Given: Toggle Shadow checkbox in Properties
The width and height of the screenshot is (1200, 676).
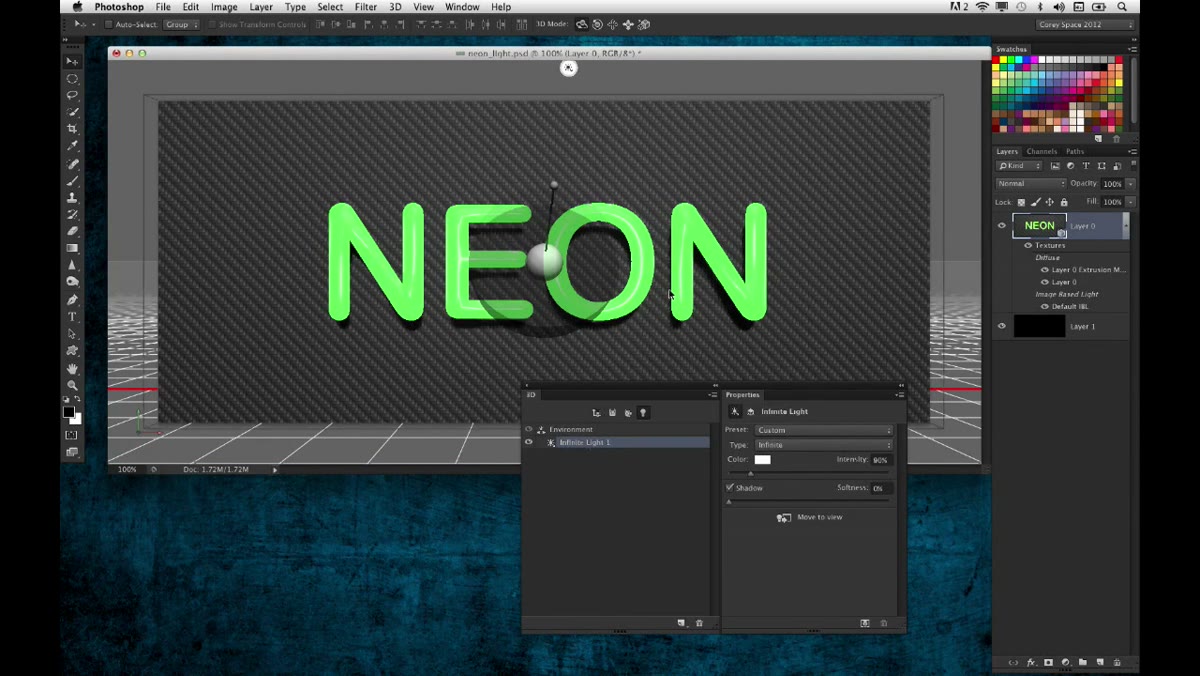Looking at the screenshot, I should click(x=730, y=488).
